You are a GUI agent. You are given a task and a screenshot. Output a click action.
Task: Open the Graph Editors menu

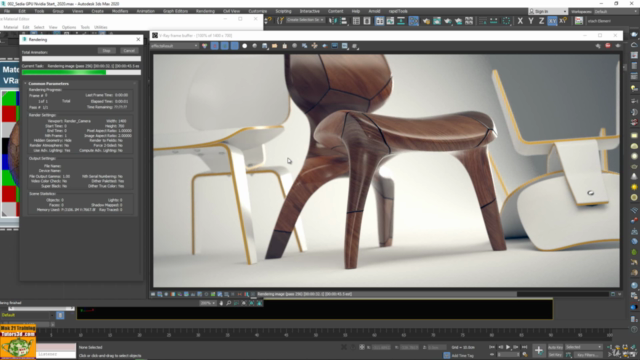coord(175,11)
